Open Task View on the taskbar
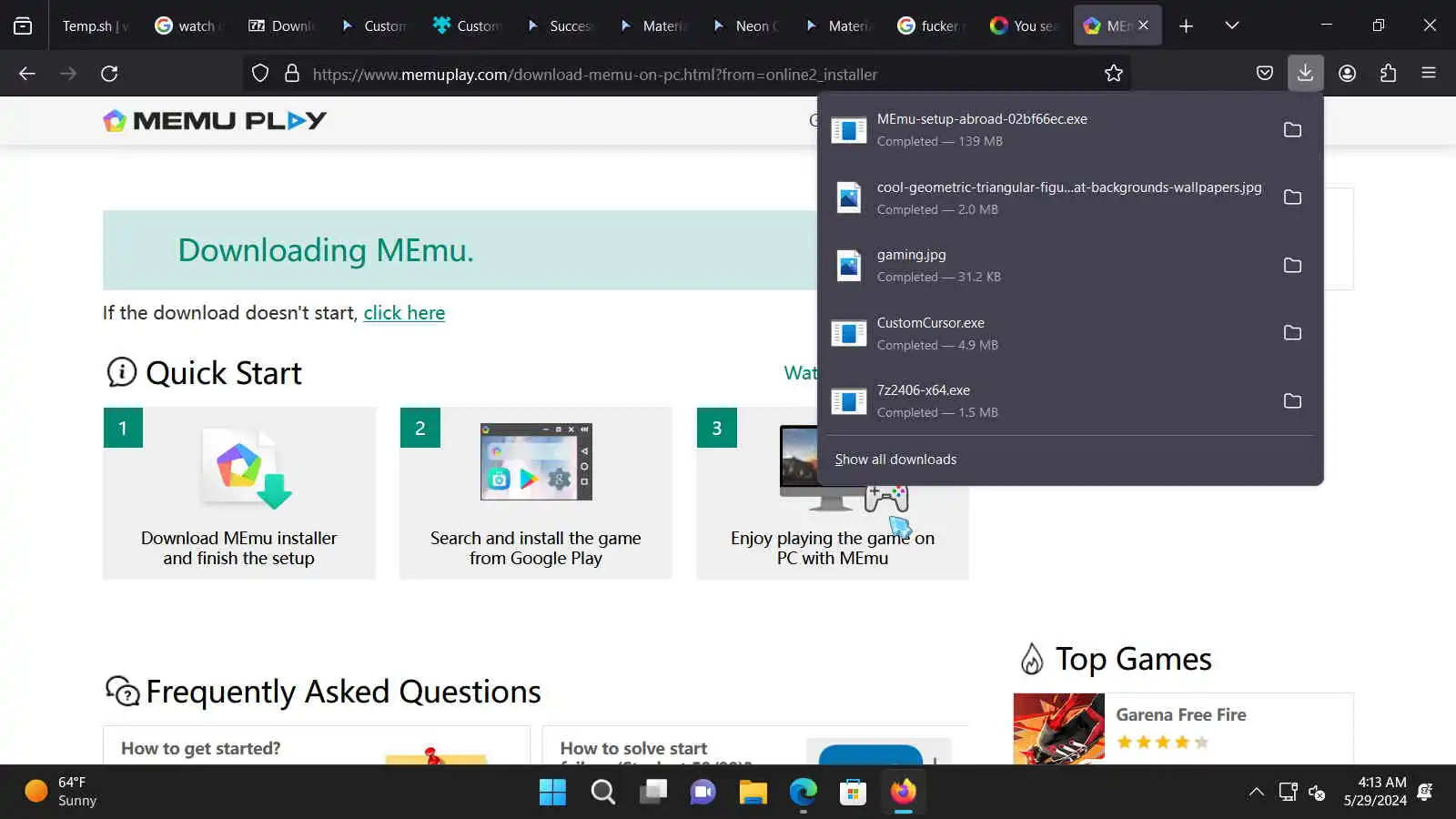 tap(652, 792)
